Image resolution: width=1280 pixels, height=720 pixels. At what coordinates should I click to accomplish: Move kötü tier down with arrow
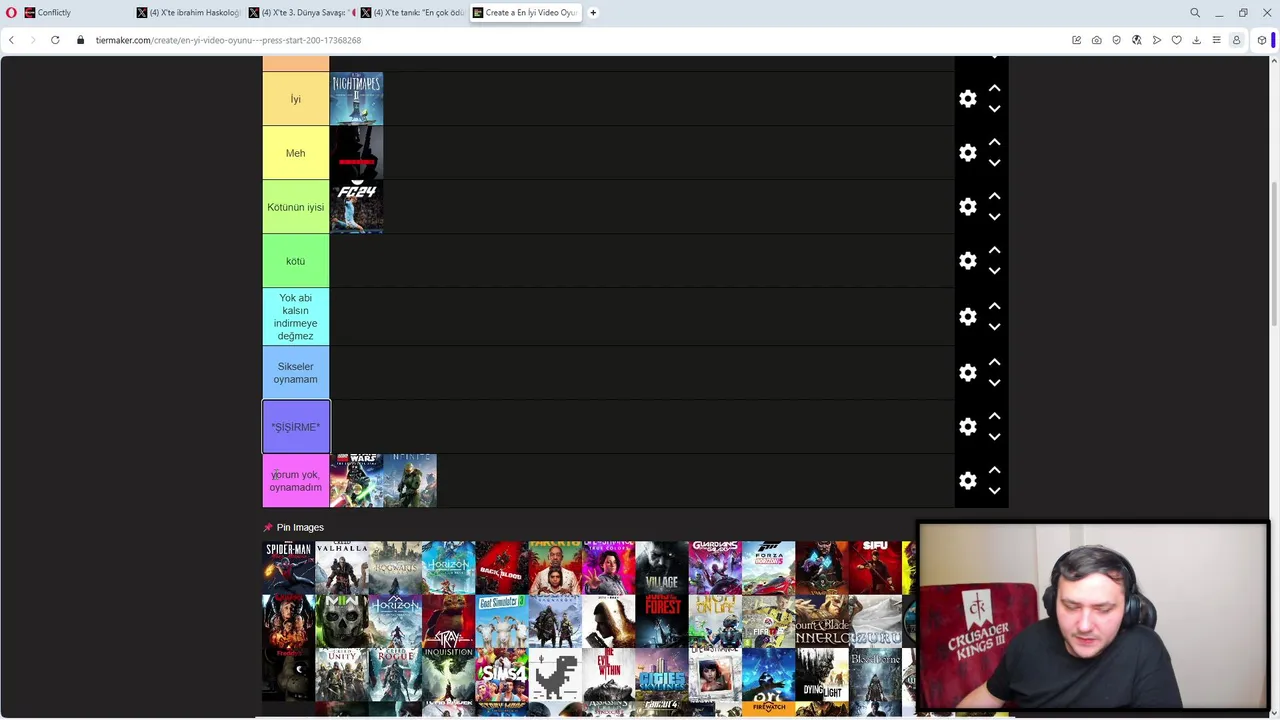[994, 271]
